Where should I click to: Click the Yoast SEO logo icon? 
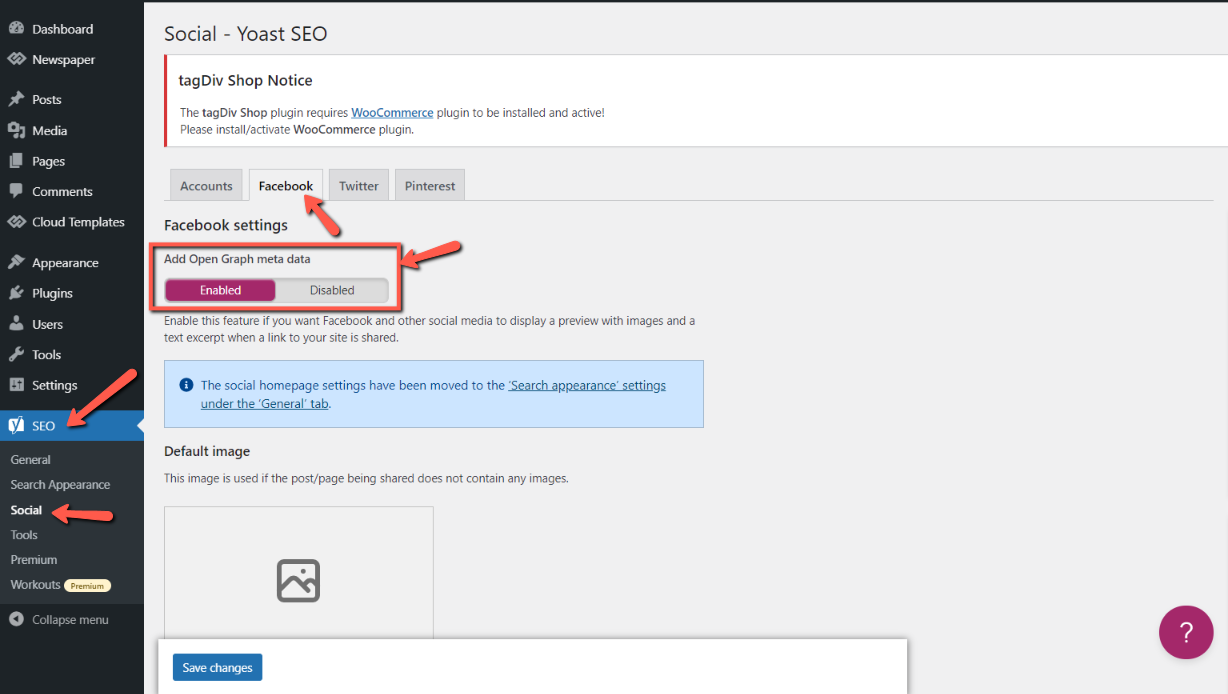16,425
